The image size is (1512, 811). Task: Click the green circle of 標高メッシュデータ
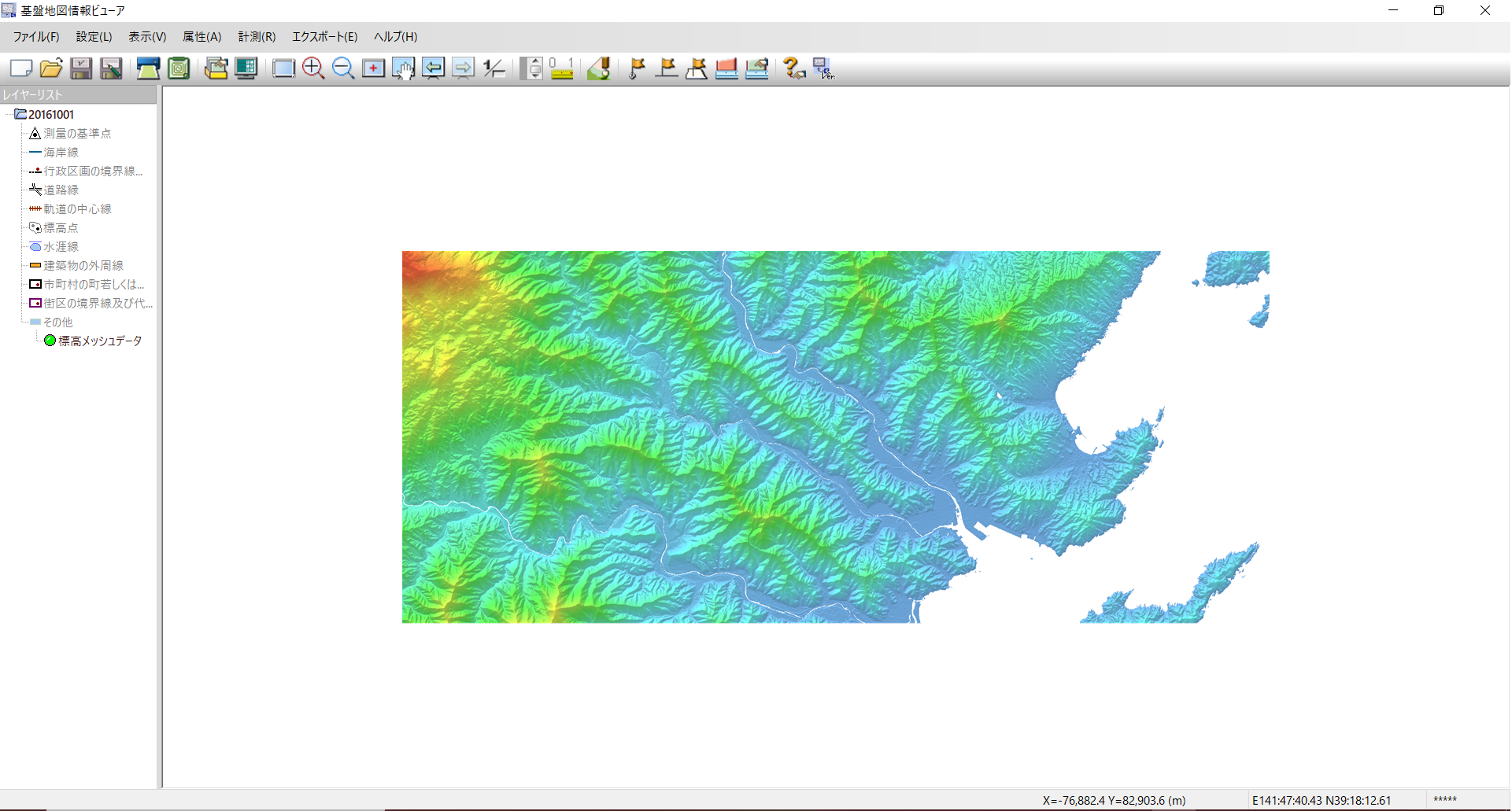pyautogui.click(x=50, y=341)
